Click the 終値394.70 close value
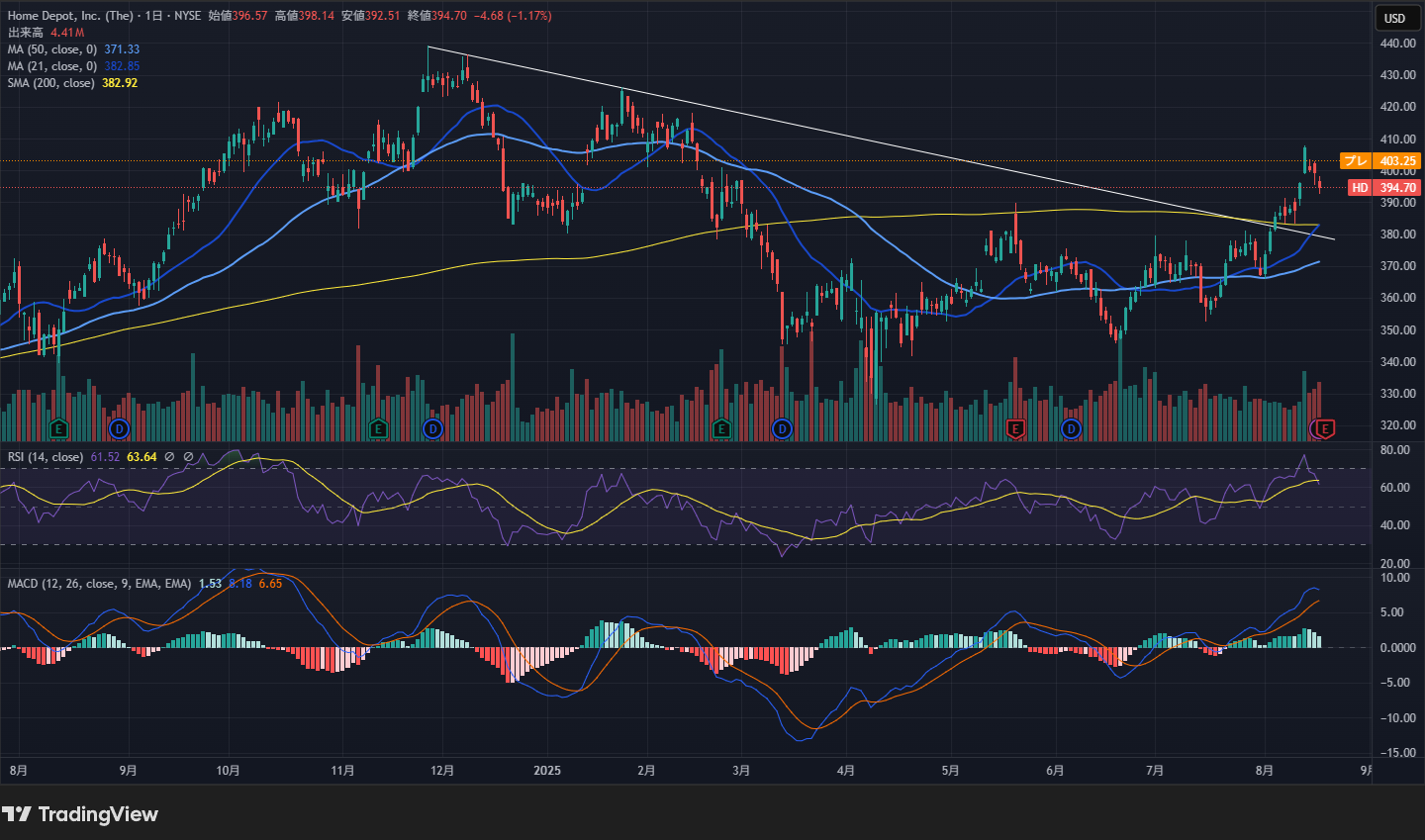 [436, 16]
